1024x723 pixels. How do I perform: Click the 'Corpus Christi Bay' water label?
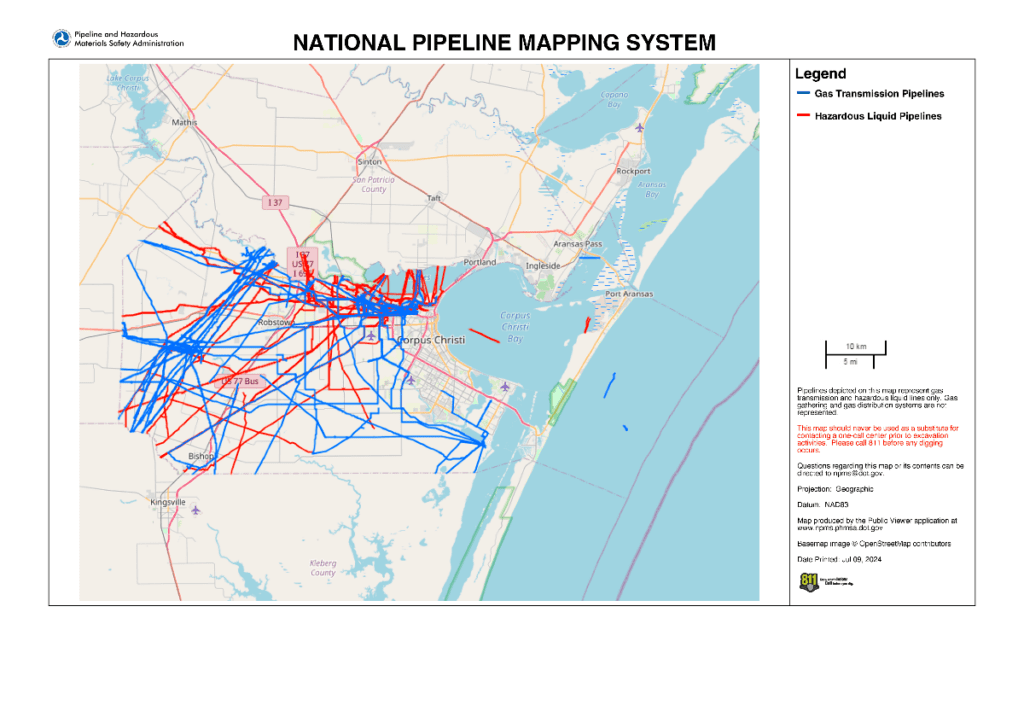515,327
